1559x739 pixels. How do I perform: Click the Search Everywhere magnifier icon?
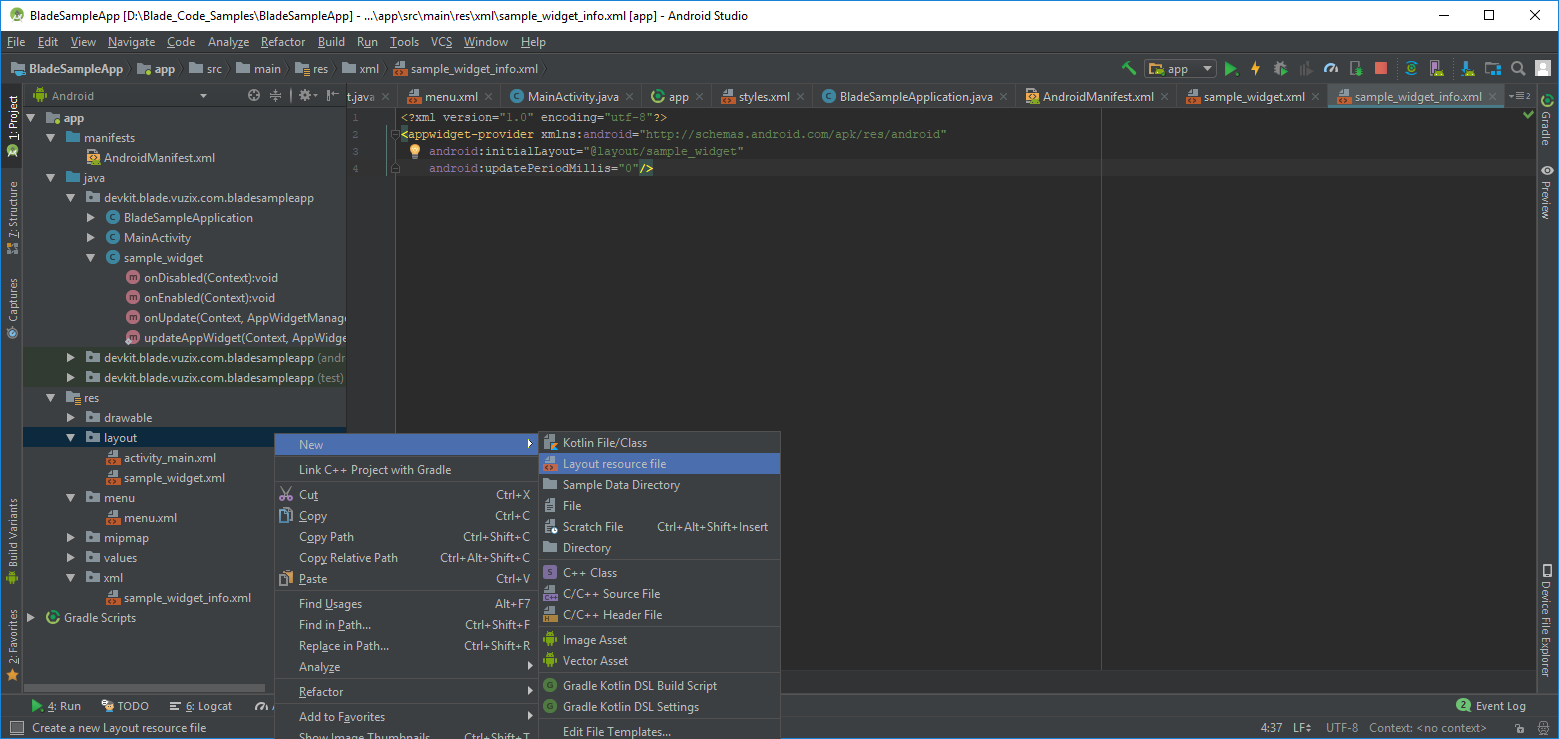(1518, 68)
